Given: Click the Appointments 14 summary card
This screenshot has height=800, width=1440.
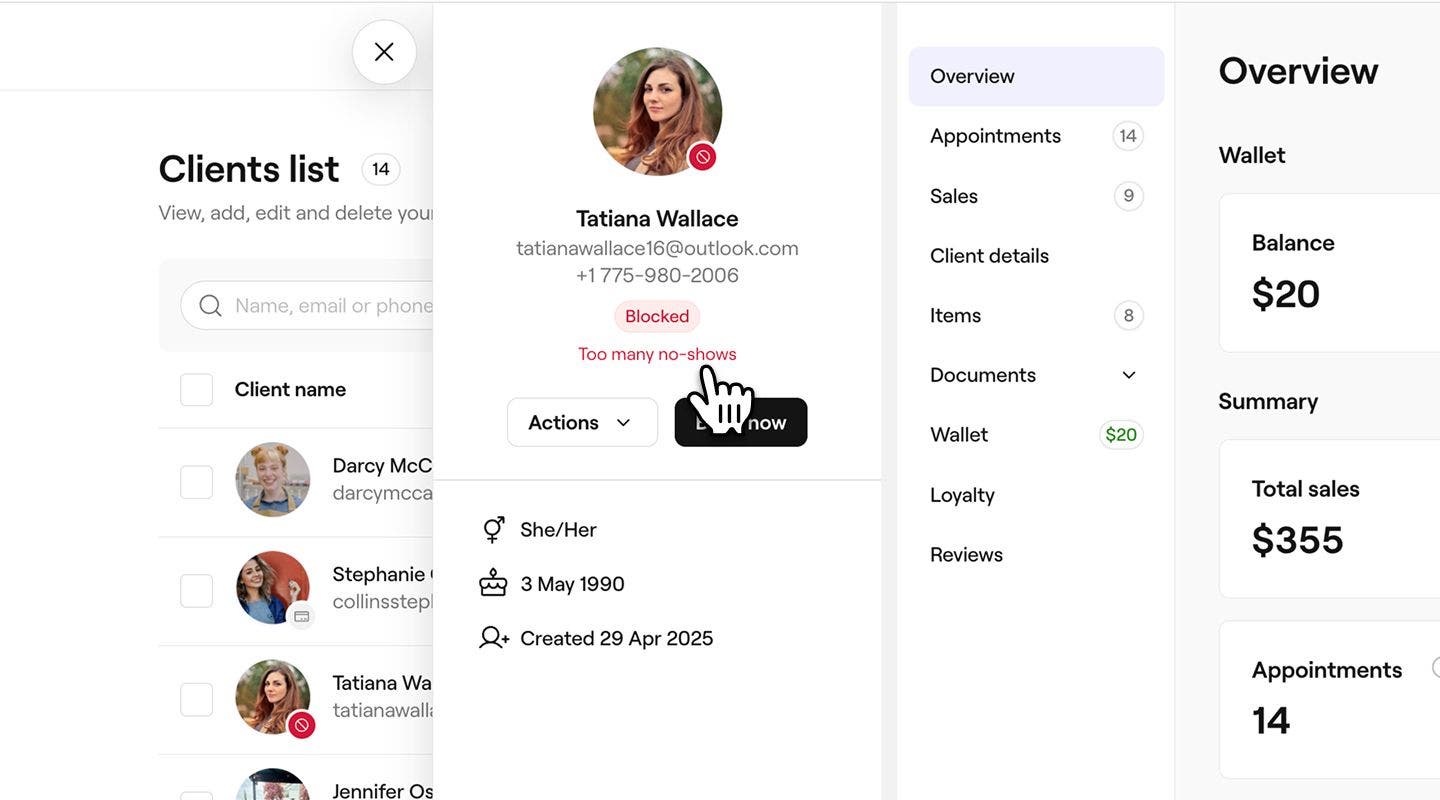Looking at the screenshot, I should coord(1330,700).
